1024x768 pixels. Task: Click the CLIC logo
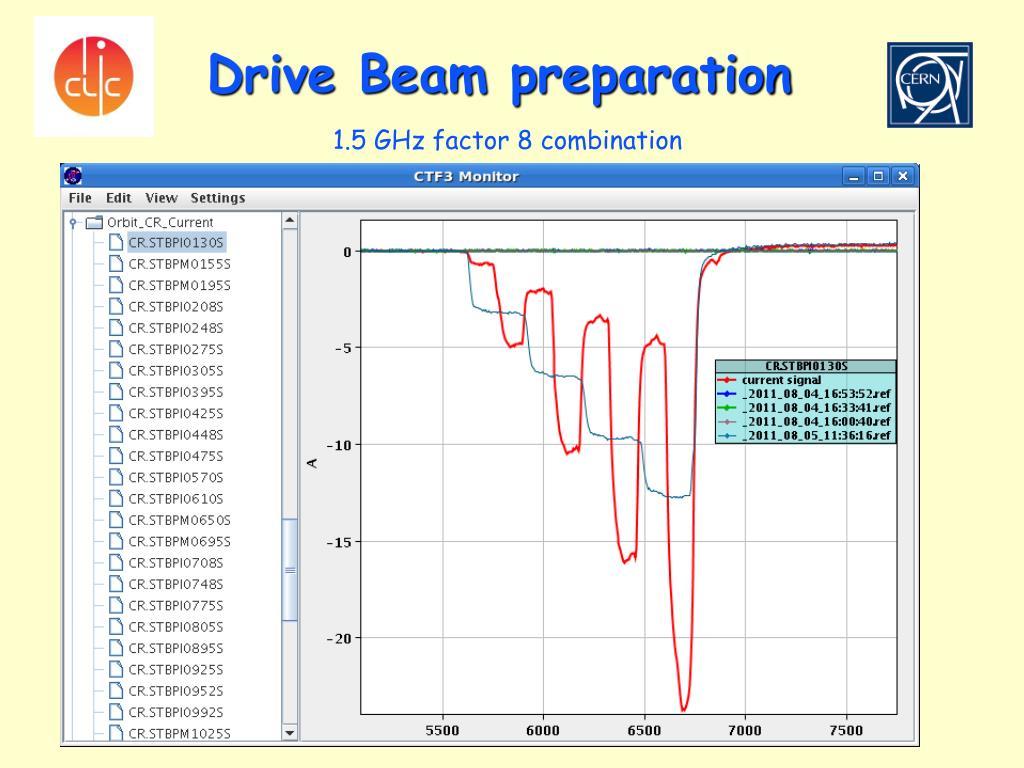click(94, 76)
